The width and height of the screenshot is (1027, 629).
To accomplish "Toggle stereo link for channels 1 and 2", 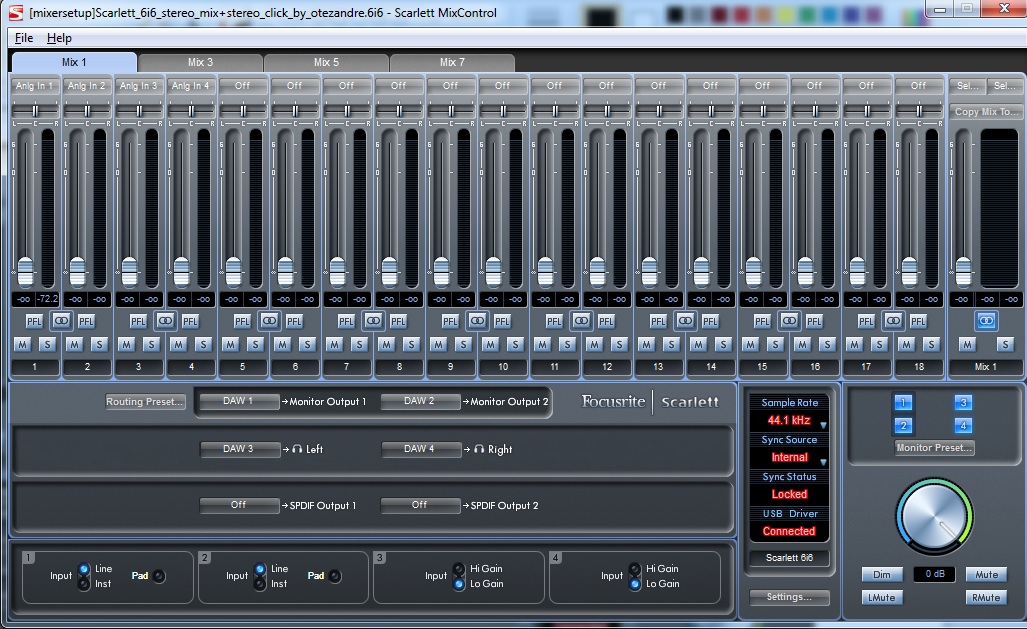I will tap(61, 320).
